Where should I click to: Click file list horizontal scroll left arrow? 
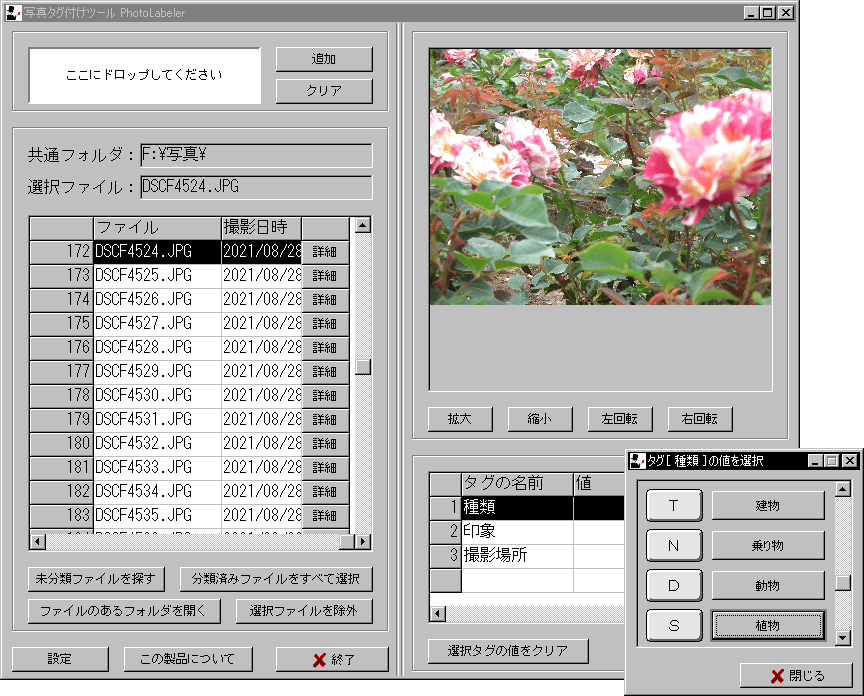click(x=37, y=542)
